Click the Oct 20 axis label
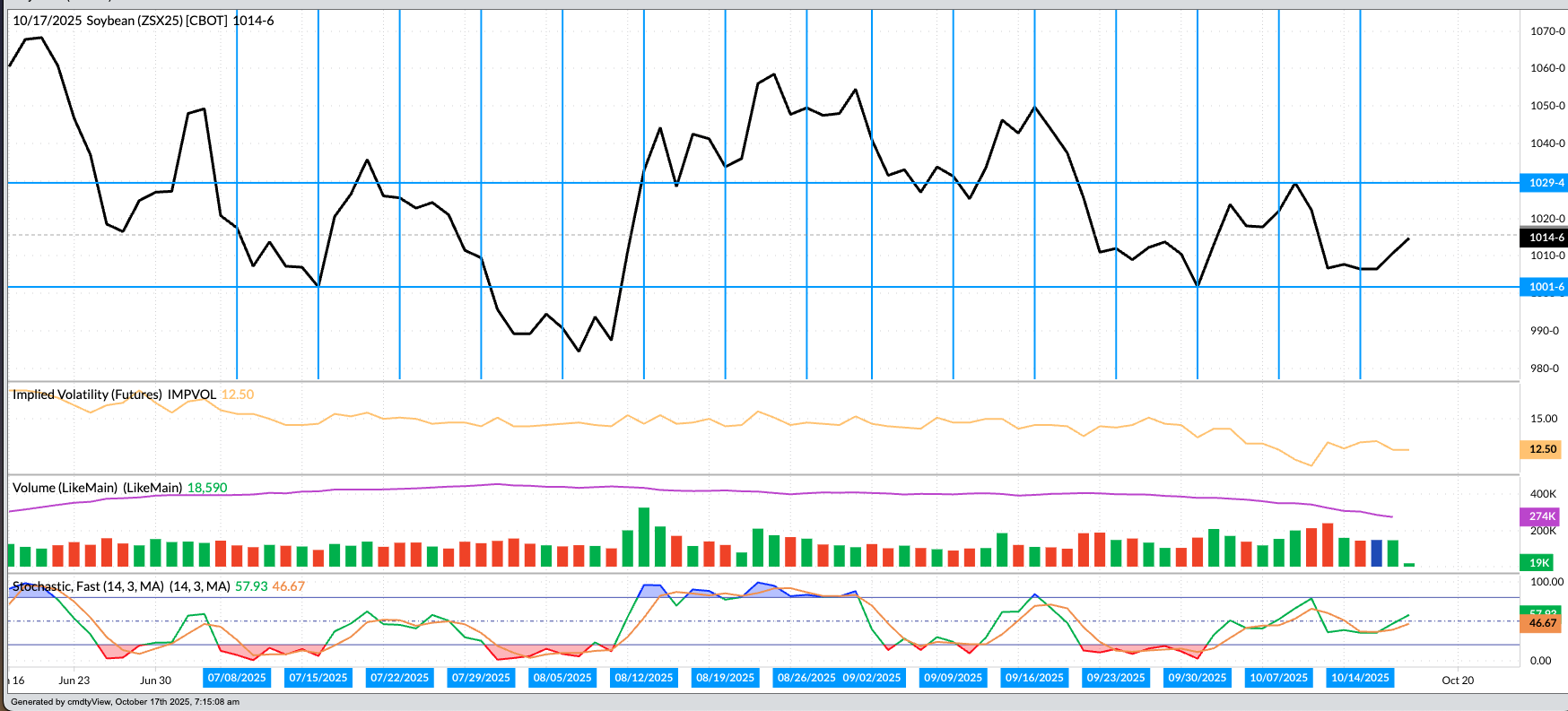 click(1458, 681)
